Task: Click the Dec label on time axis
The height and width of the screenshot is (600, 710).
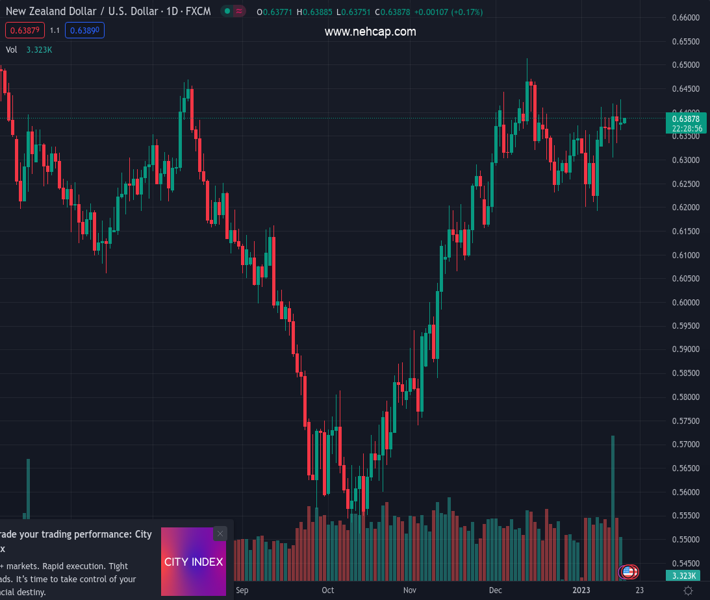Action: click(495, 591)
